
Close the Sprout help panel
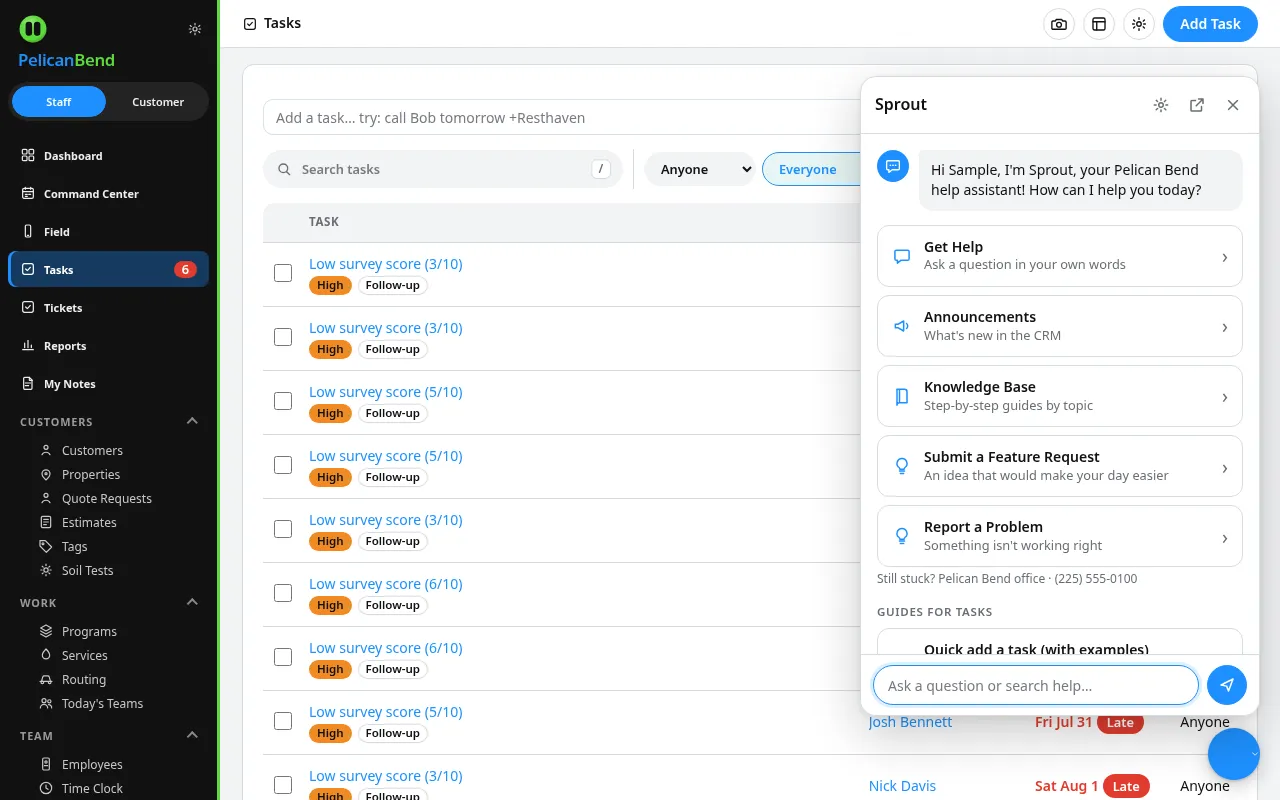click(1233, 105)
